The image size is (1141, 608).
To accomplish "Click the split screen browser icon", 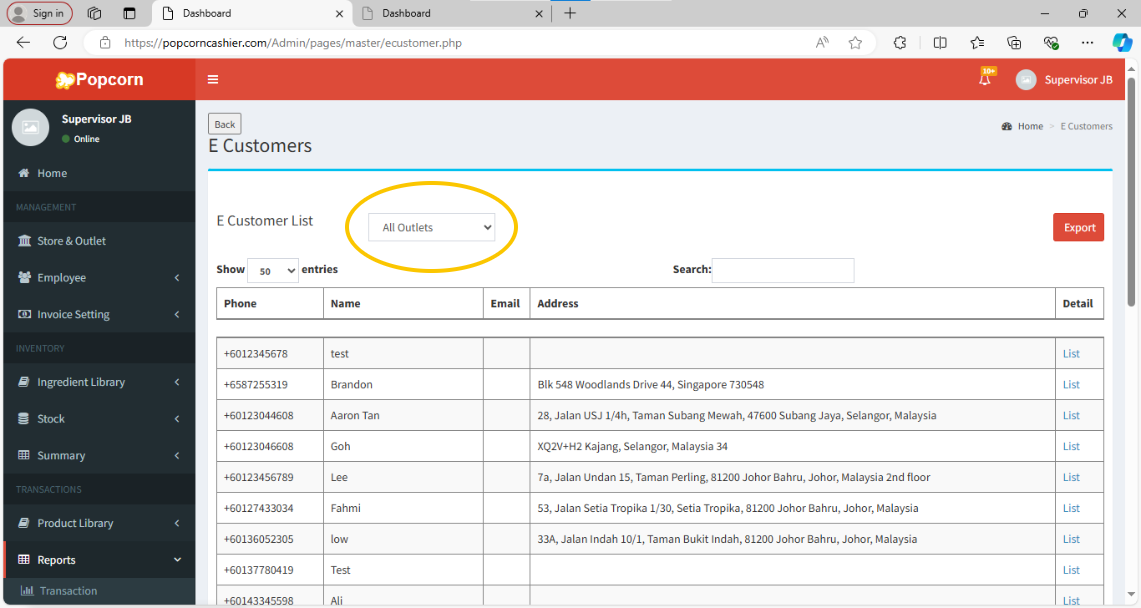I will point(940,43).
